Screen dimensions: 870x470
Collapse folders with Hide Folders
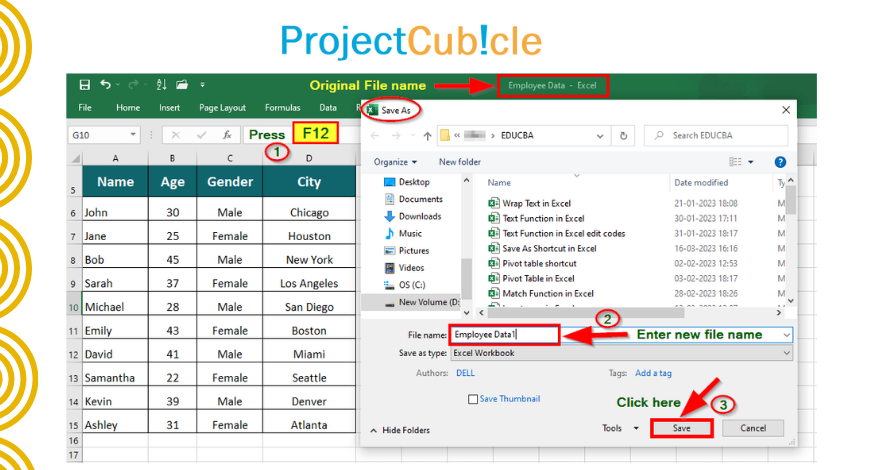tap(400, 430)
